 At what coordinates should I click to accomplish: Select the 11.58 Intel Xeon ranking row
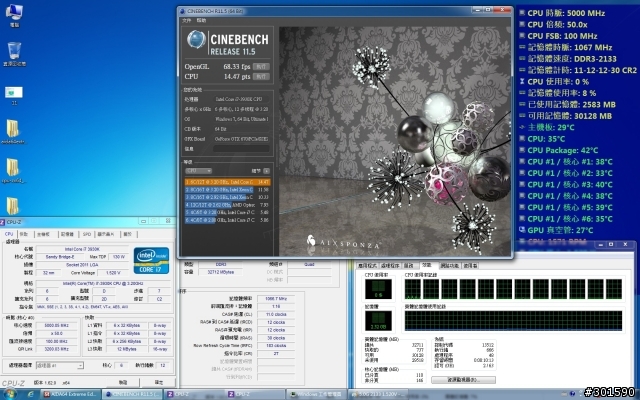[227, 190]
